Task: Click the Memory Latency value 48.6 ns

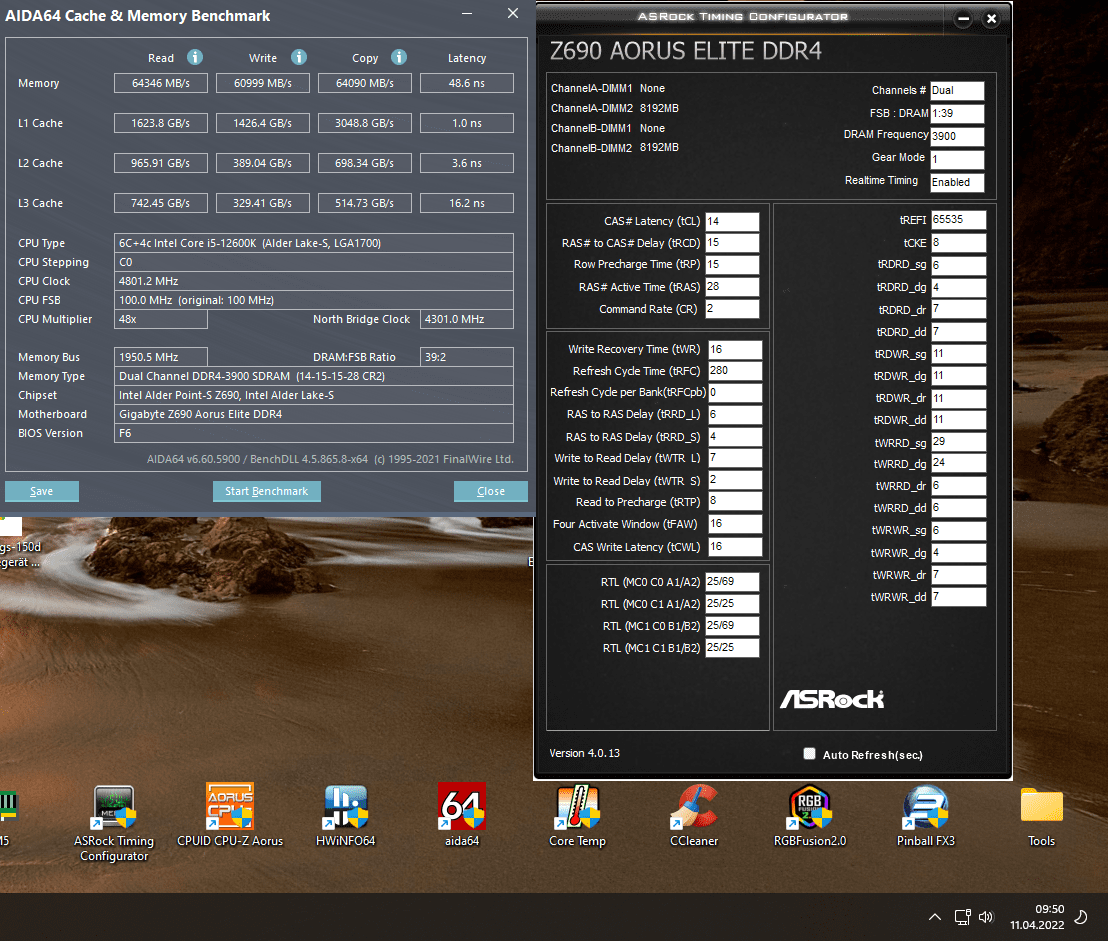Action: pyautogui.click(x=466, y=83)
